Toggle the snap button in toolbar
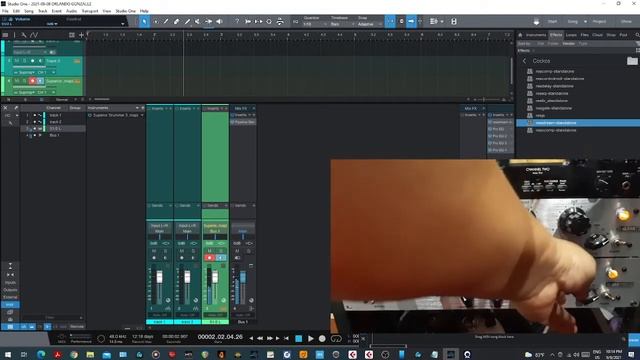 (x=390, y=21)
